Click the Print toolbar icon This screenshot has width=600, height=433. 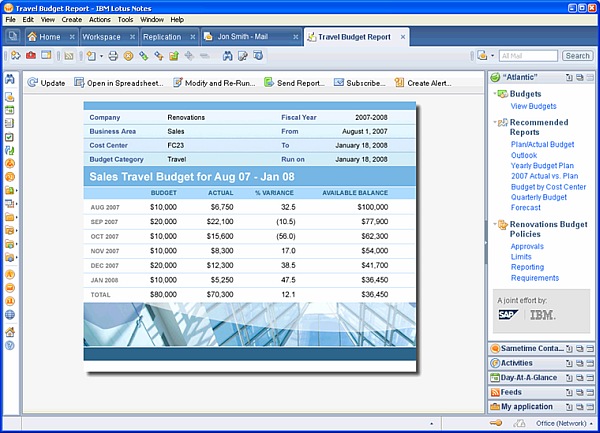(x=113, y=56)
